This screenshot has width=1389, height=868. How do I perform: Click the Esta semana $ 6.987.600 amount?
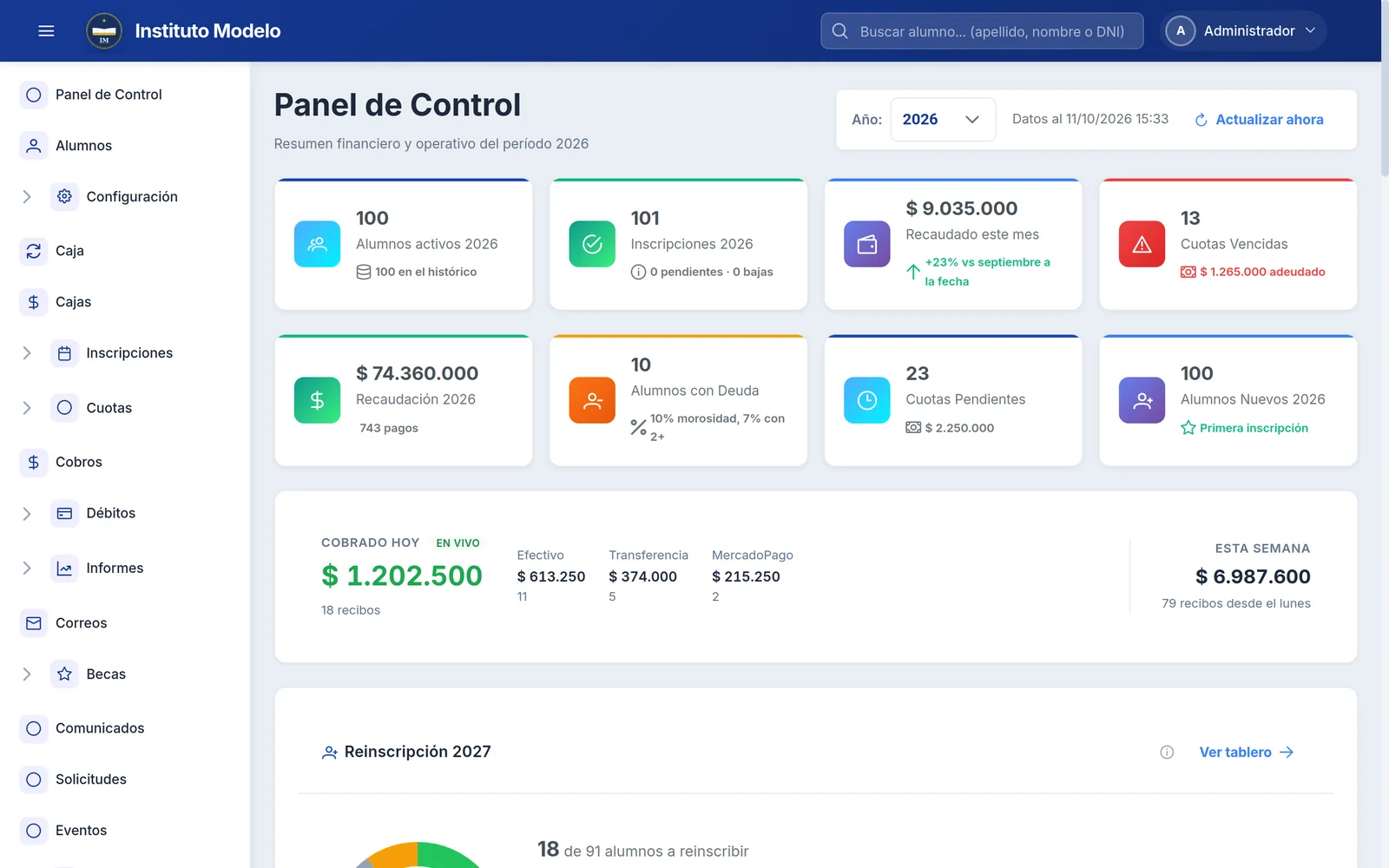1253,576
